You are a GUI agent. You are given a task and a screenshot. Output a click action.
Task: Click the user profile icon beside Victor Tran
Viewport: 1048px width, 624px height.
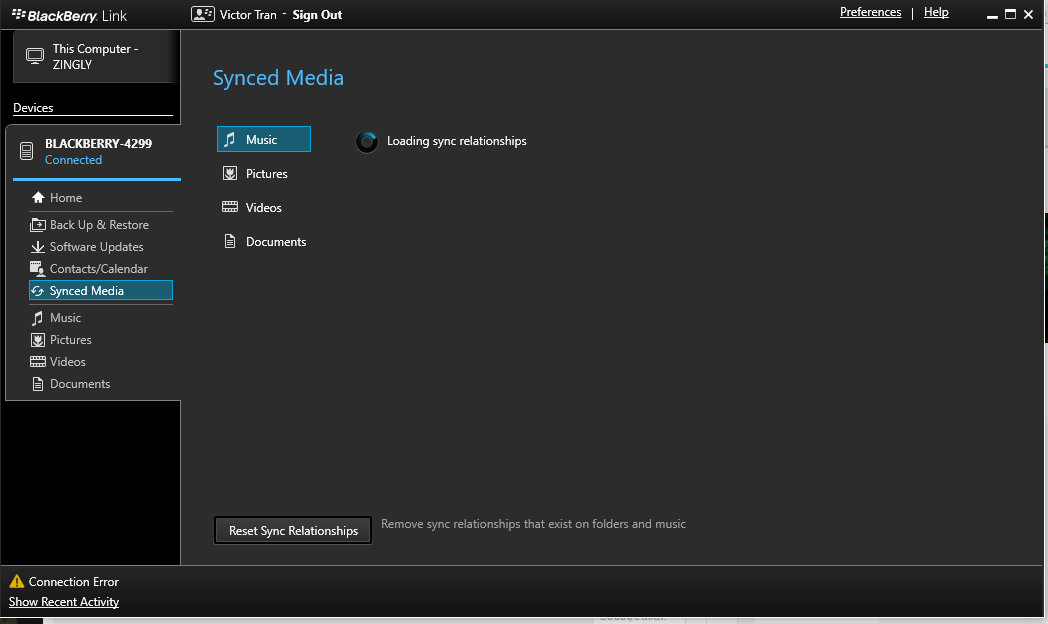pos(203,14)
